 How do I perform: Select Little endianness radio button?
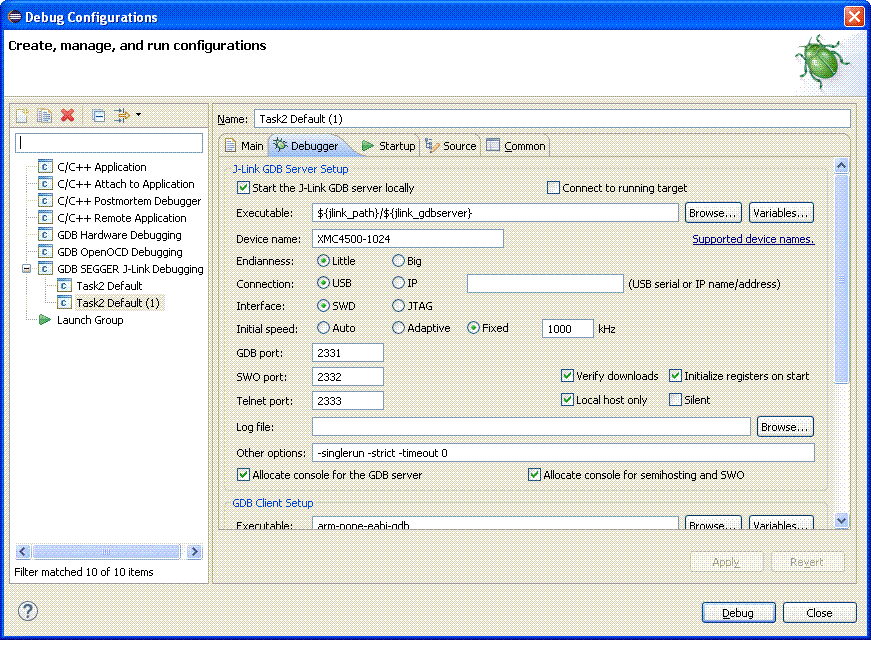click(323, 260)
